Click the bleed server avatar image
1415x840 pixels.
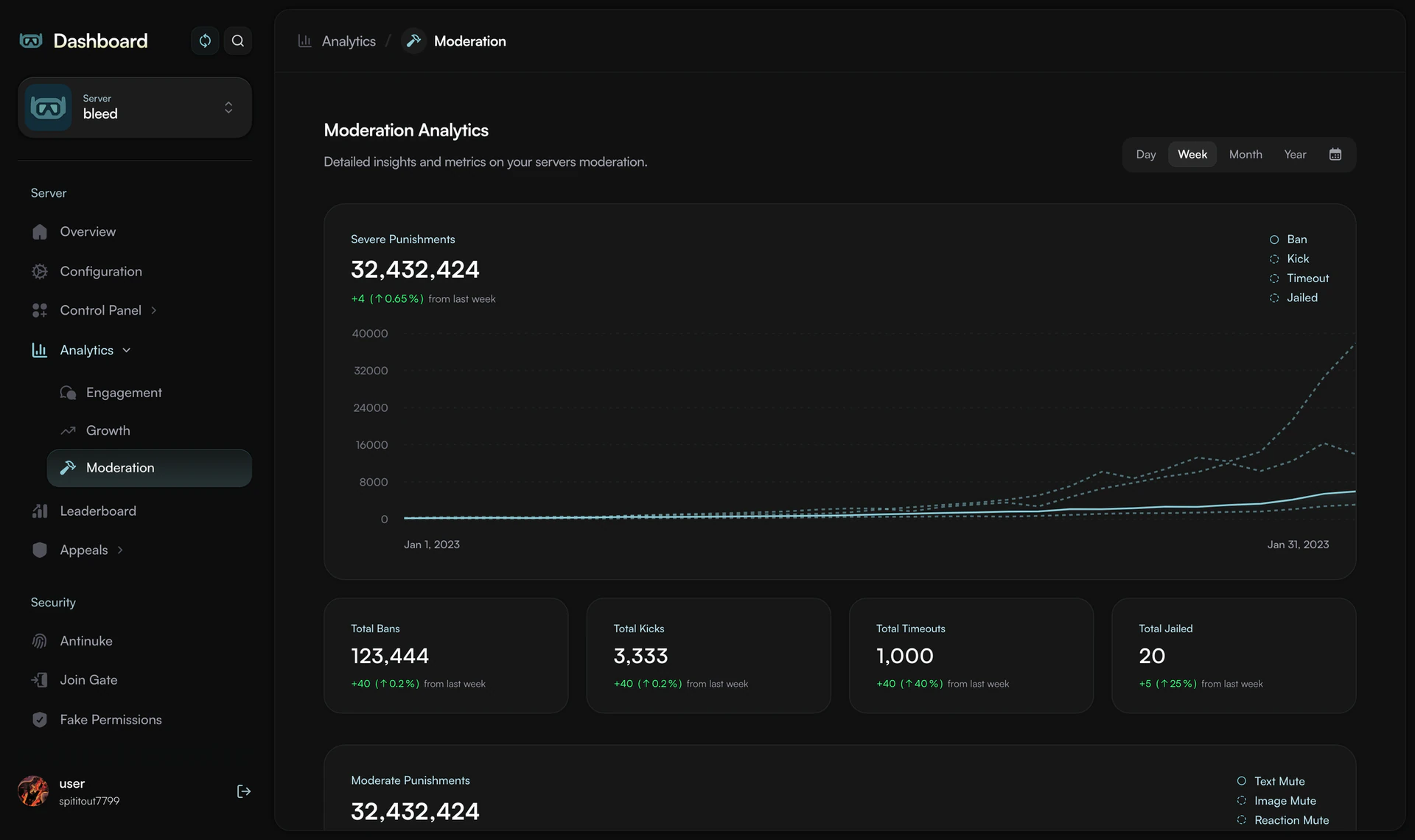coord(48,108)
